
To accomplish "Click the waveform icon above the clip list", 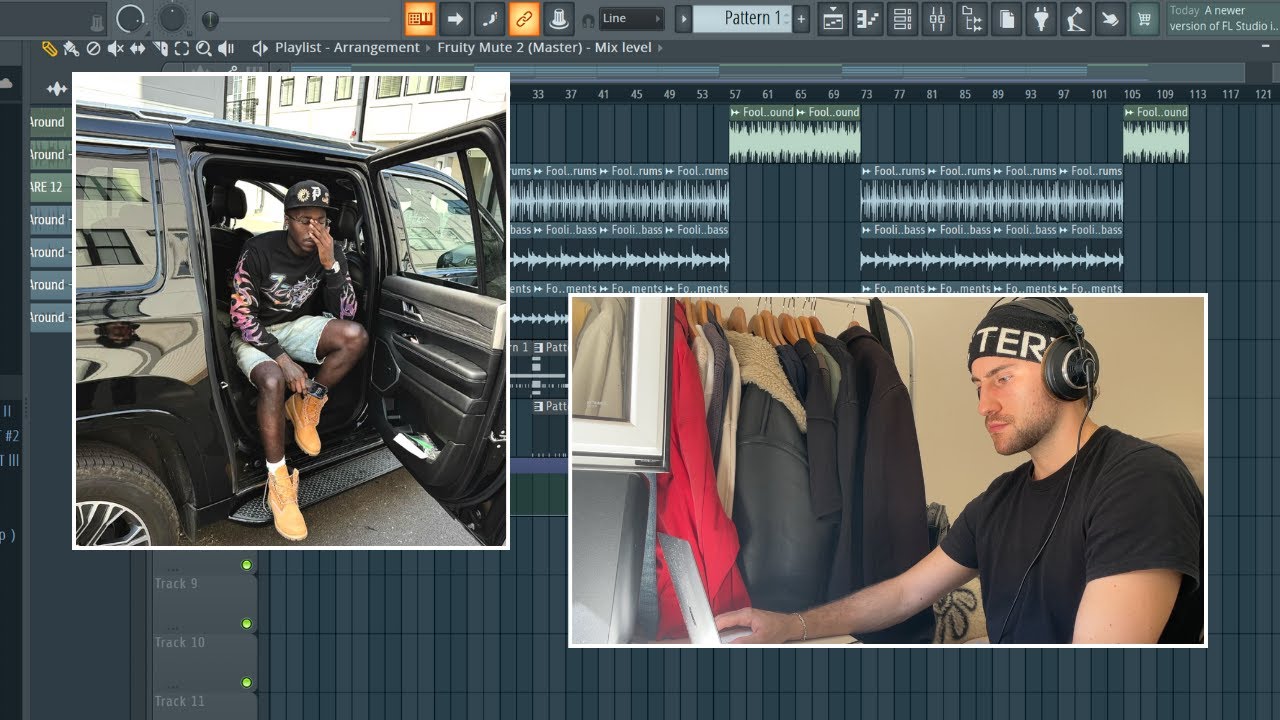I will [57, 88].
